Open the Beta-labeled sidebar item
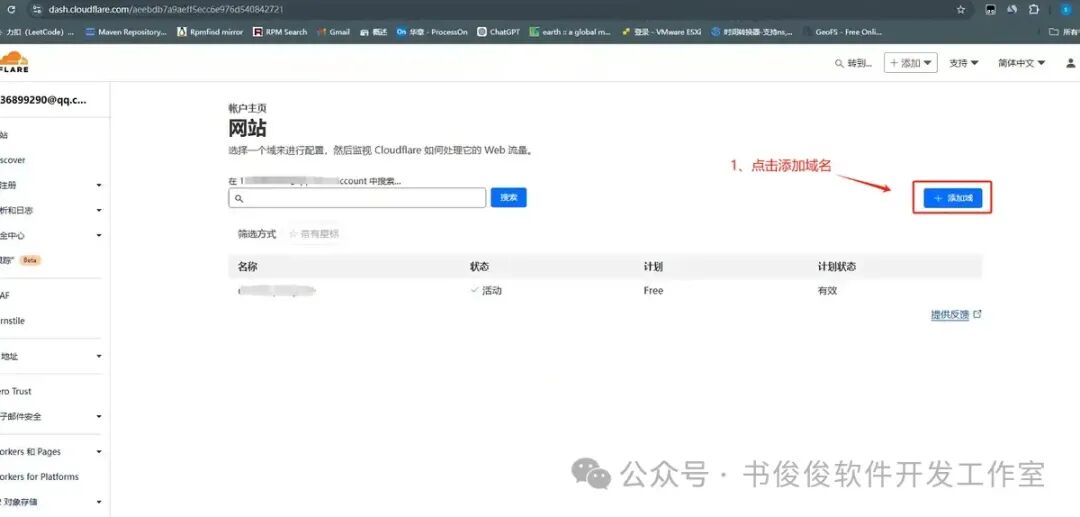 point(22,260)
